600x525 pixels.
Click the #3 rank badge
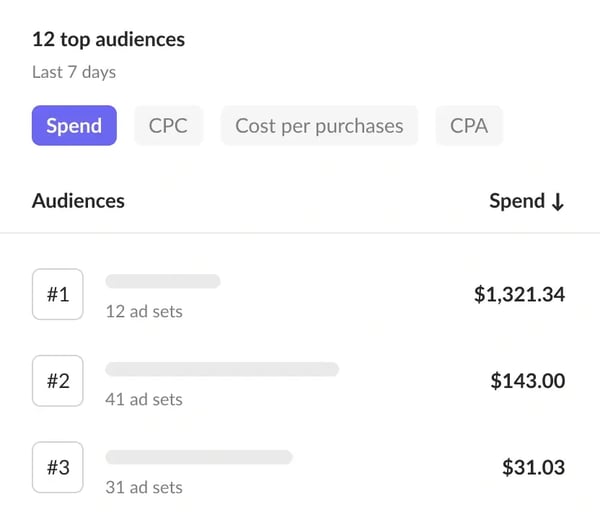pos(58,468)
